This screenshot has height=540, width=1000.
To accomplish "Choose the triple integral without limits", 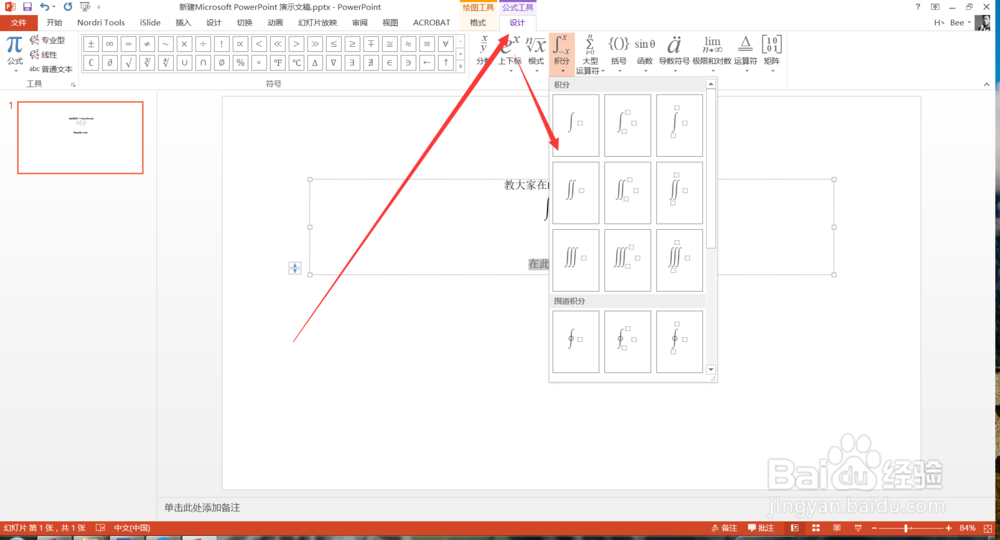I will point(576,260).
